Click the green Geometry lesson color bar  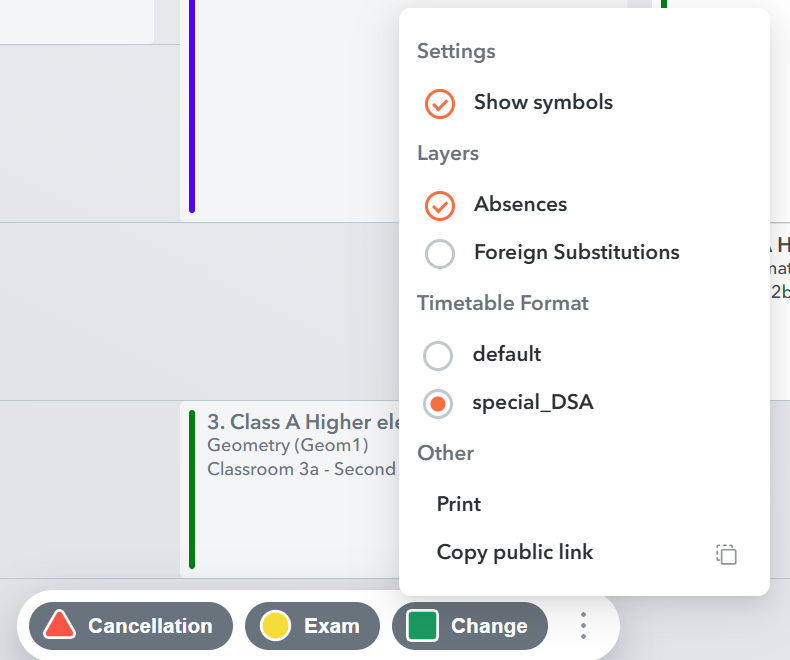point(192,489)
